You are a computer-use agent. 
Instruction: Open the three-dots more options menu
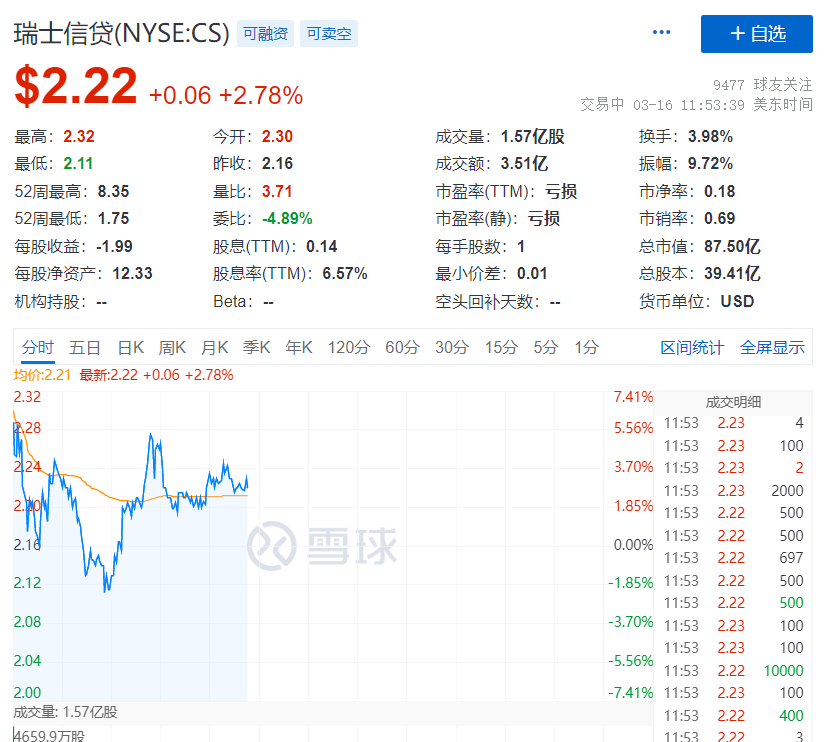coord(661,33)
